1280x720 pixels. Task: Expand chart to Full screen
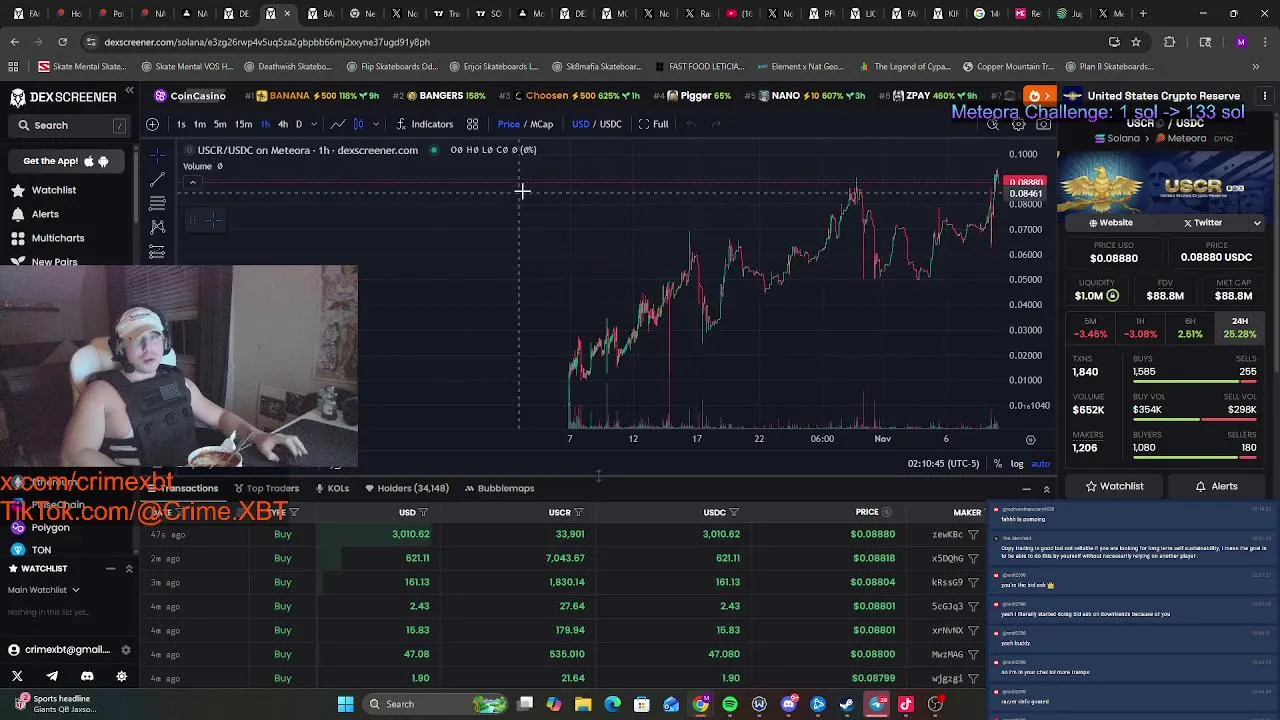coord(653,124)
